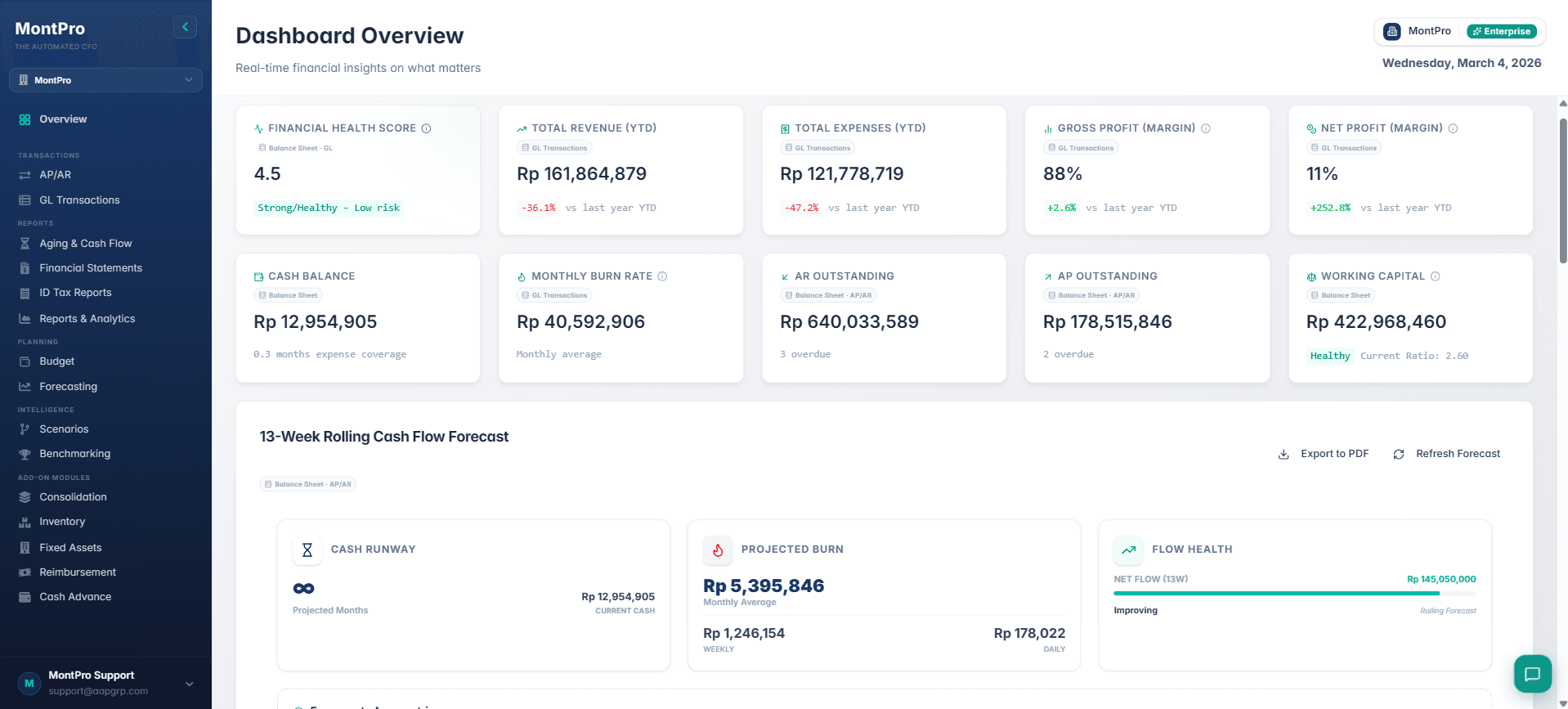Click the Reimbursement cash icon
Screen dimensions: 1568x709
25,572
